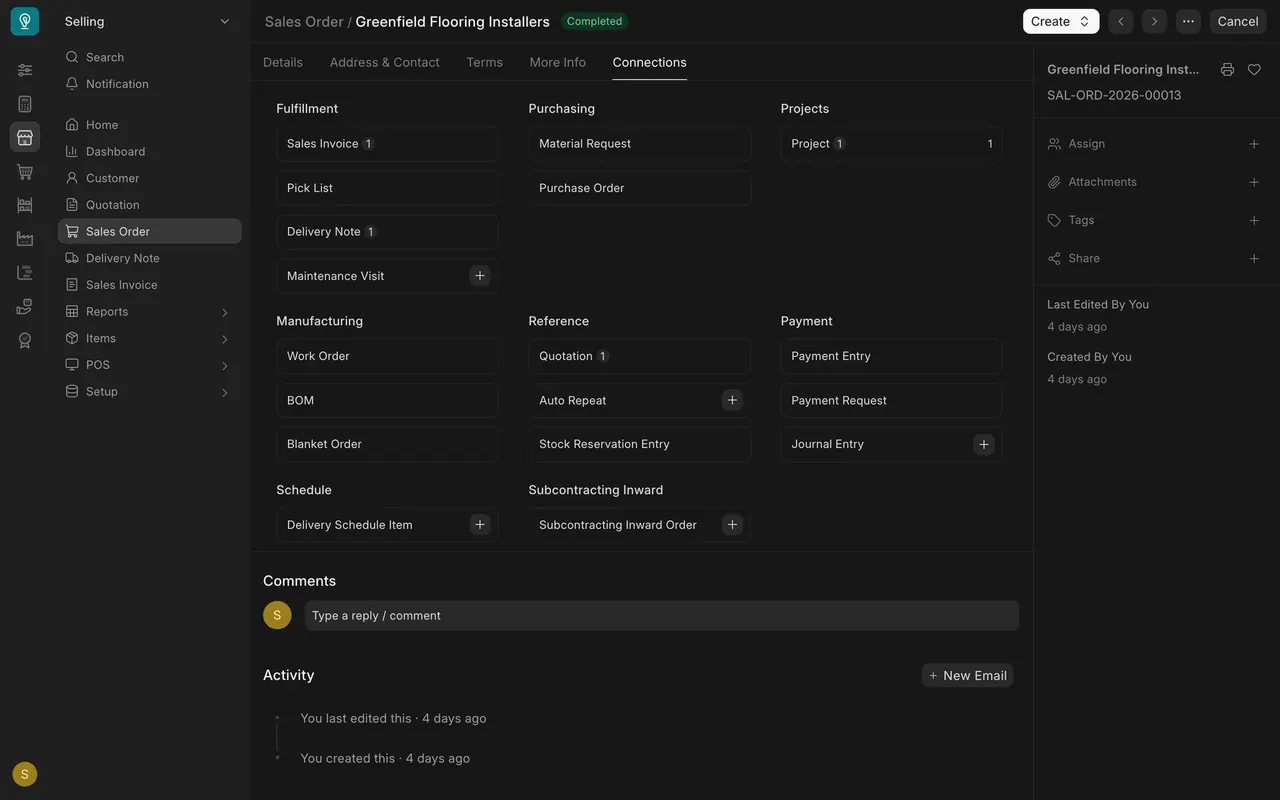This screenshot has height=800, width=1280.
Task: Switch to the Address & Contact tab
Action: point(385,62)
